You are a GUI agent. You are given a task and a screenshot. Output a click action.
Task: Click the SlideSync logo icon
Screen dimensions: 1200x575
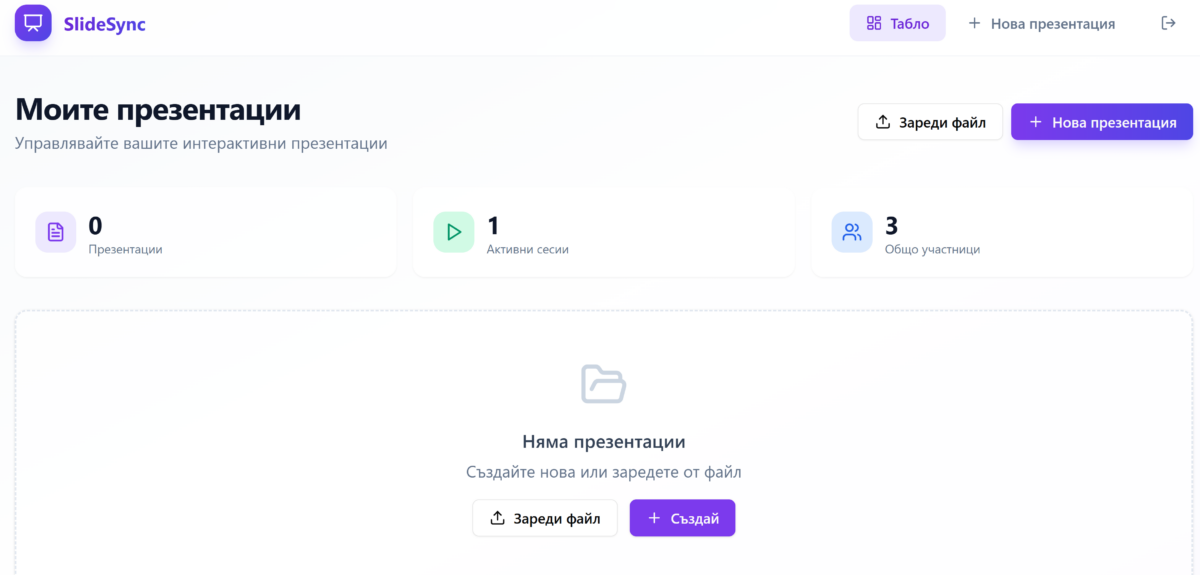point(33,23)
